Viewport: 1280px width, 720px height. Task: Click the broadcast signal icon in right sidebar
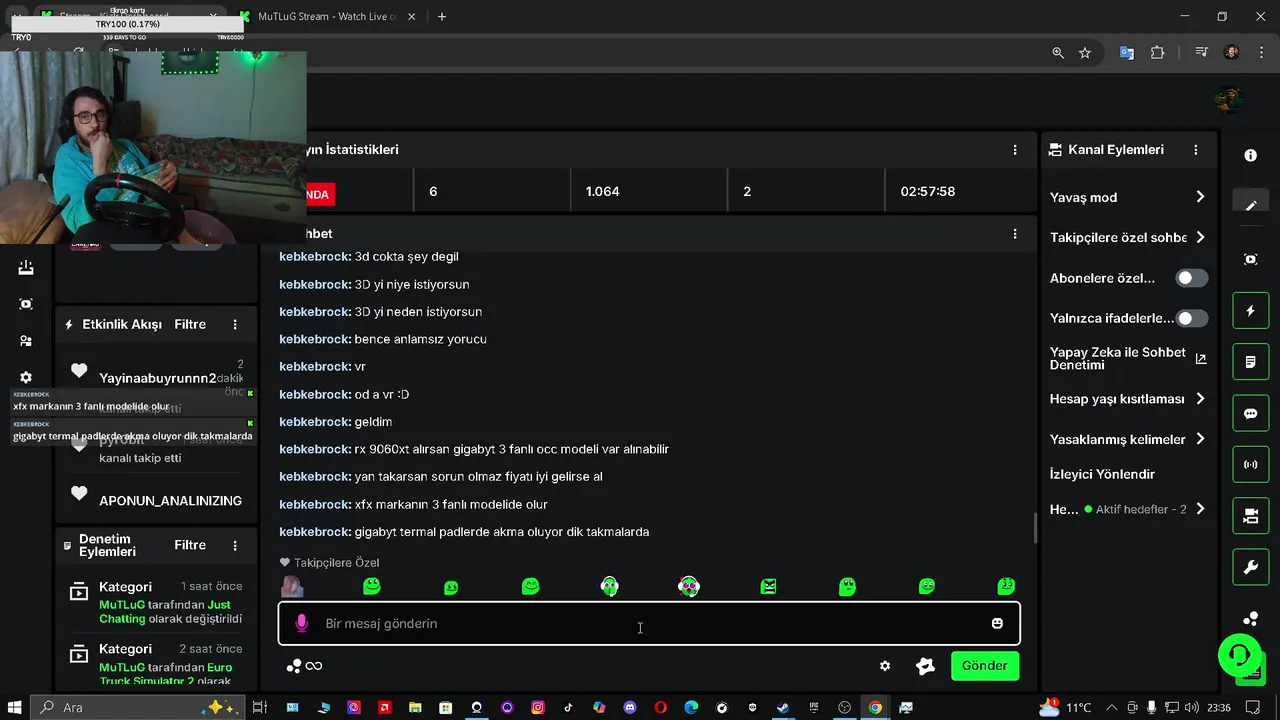pyautogui.click(x=1250, y=465)
